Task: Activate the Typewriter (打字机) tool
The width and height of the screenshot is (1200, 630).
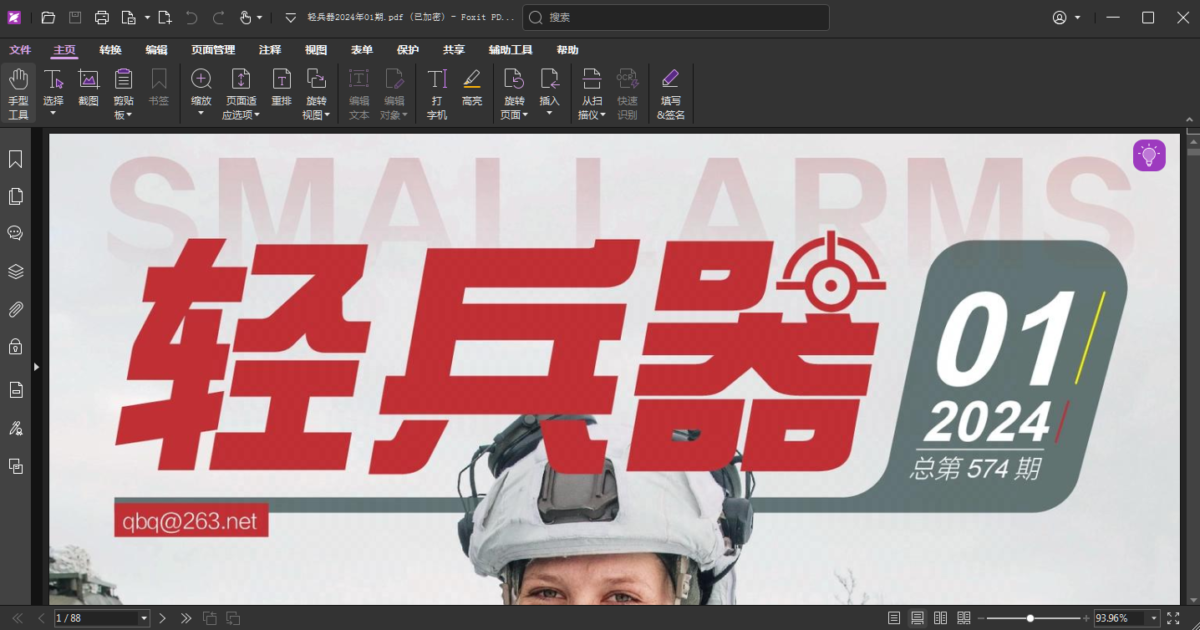Action: pos(437,88)
